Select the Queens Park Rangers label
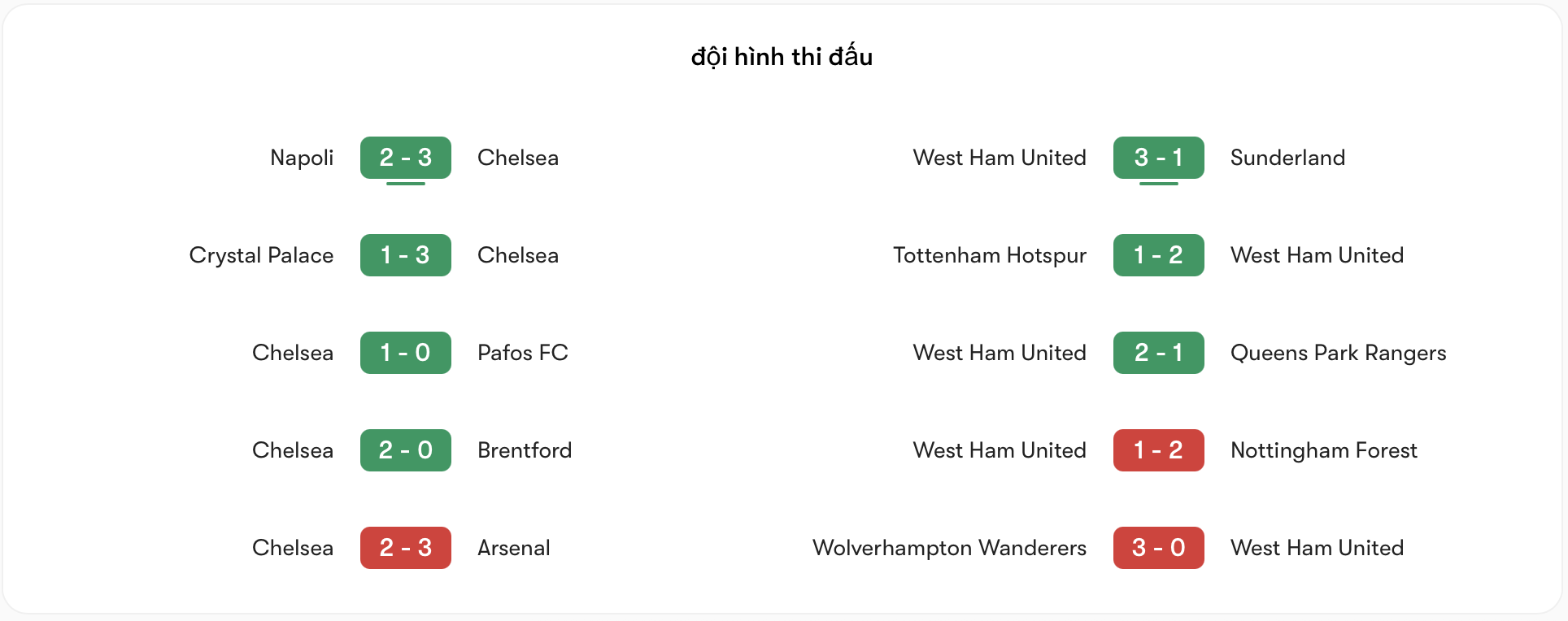Screen dimensions: 1568x621 tap(1339, 353)
